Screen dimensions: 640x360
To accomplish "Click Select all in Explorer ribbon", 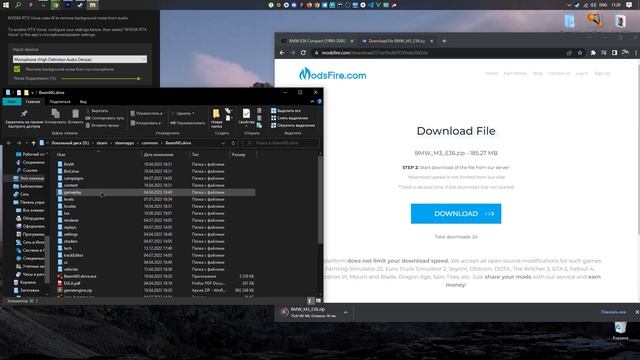I will tap(286, 111).
